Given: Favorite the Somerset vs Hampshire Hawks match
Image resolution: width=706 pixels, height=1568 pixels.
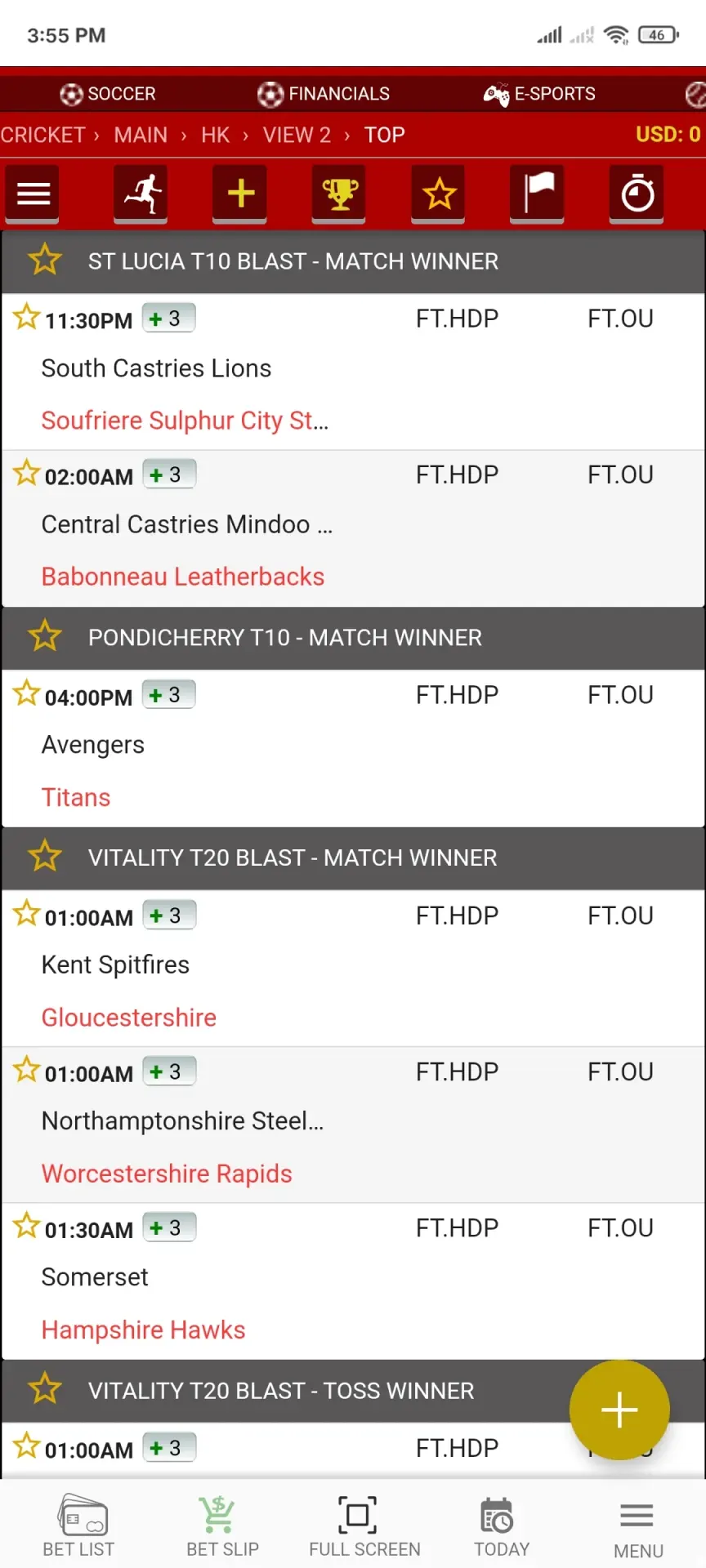Looking at the screenshot, I should click(x=26, y=1226).
